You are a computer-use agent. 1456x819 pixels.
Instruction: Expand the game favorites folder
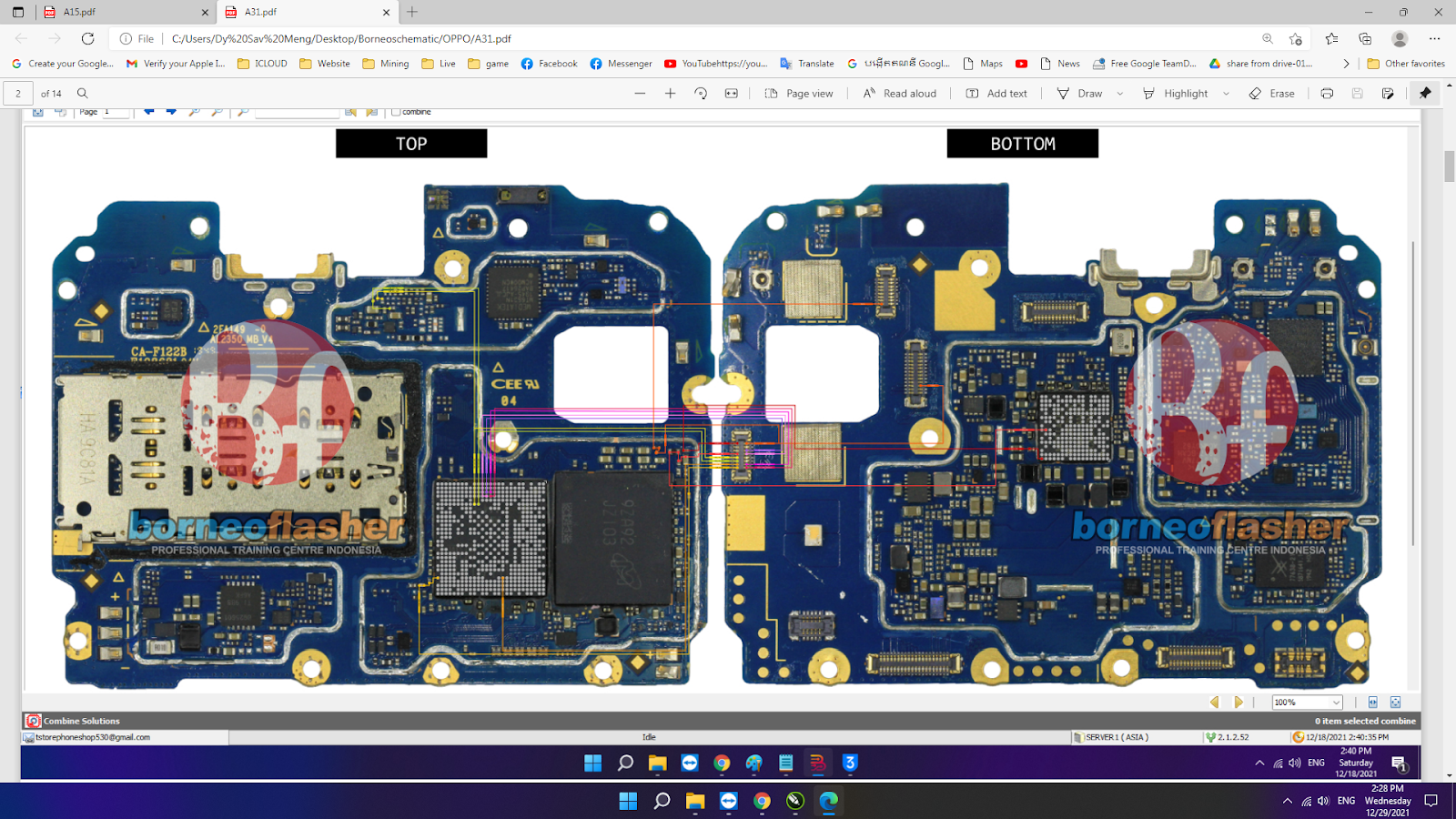pos(489,64)
